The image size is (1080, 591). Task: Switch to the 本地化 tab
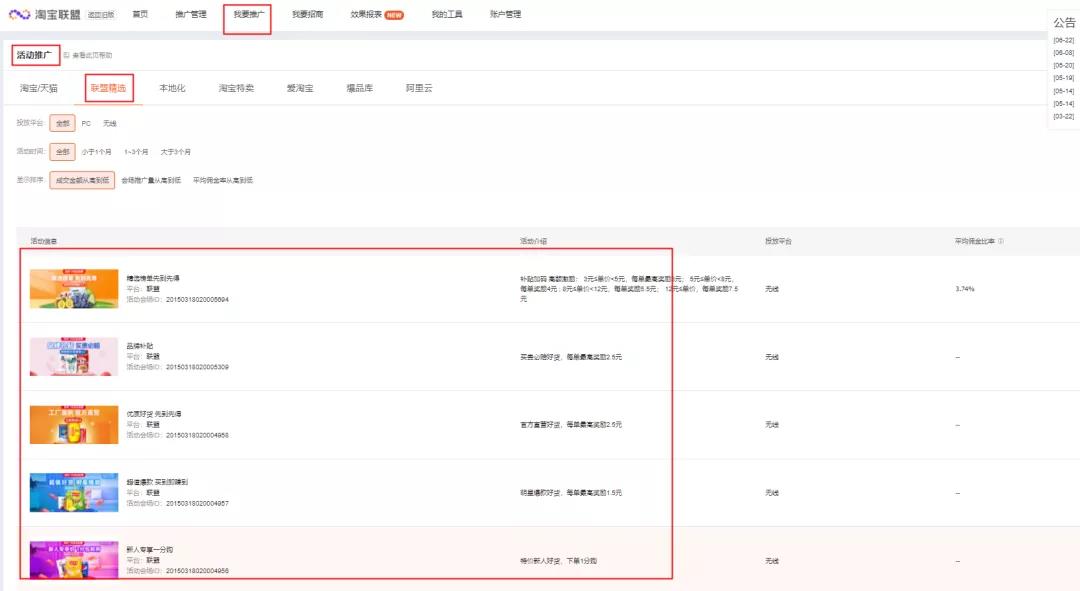tap(172, 88)
